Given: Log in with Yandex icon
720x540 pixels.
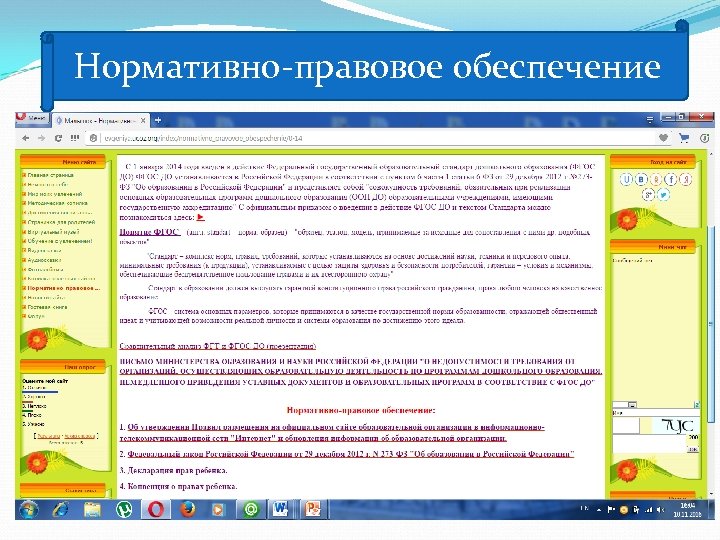Looking at the screenshot, I should [686, 179].
